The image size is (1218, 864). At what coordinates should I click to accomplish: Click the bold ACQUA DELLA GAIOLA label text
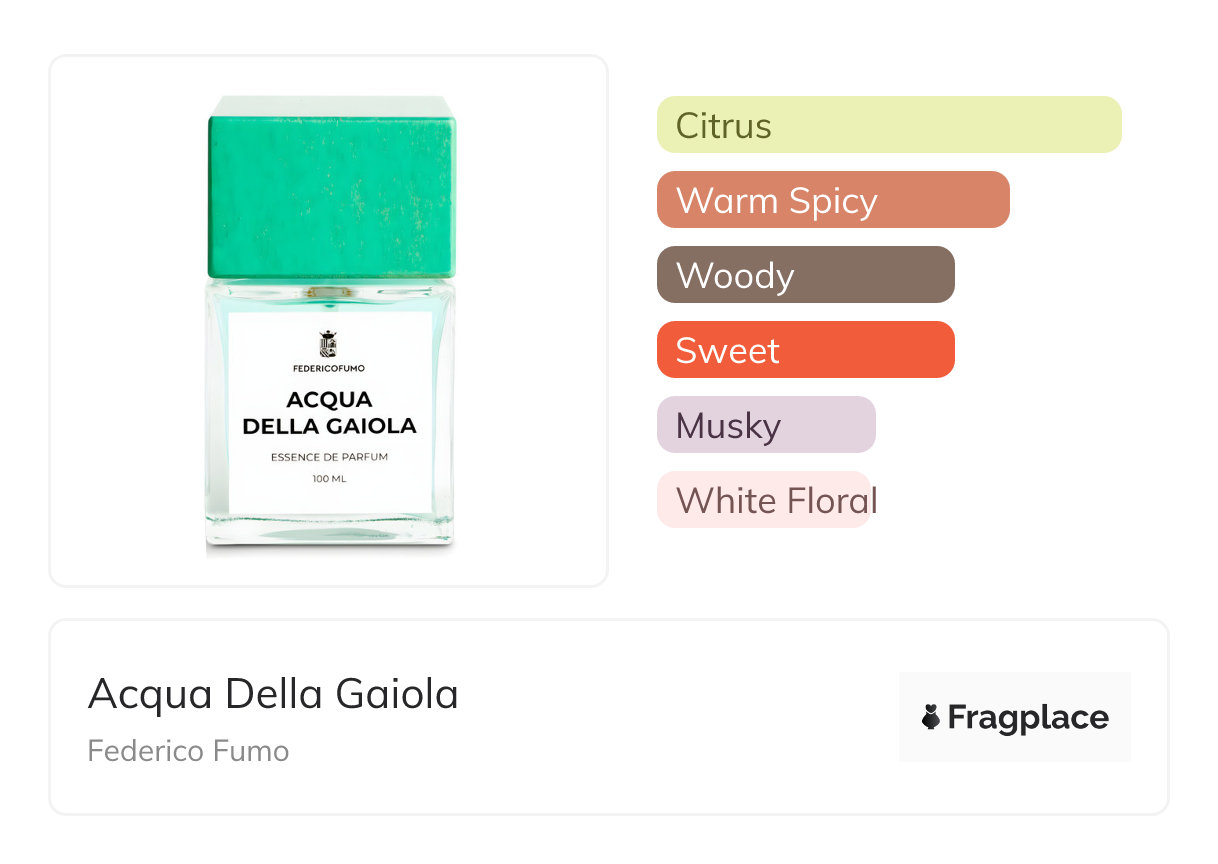click(329, 413)
